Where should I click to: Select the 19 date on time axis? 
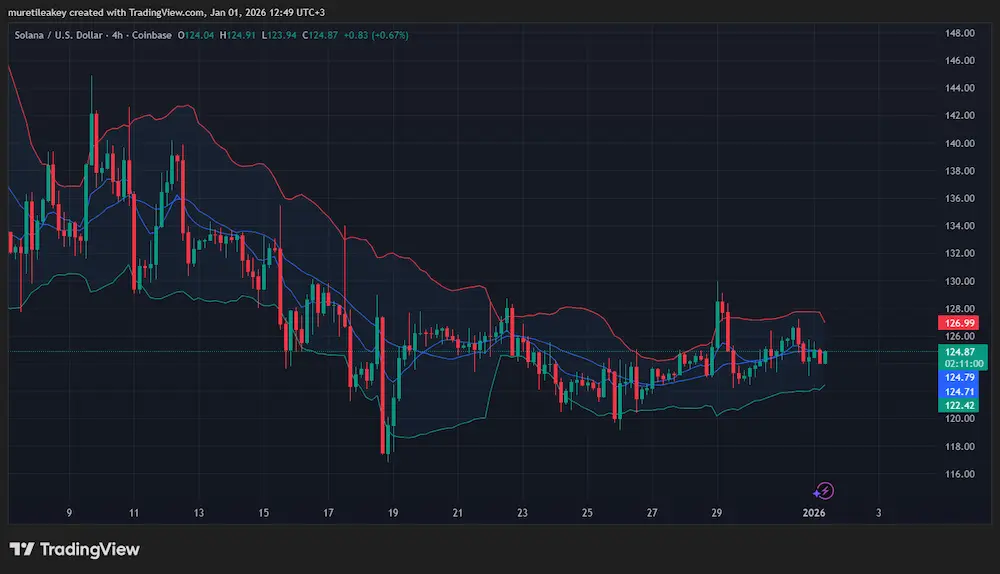[x=393, y=513]
